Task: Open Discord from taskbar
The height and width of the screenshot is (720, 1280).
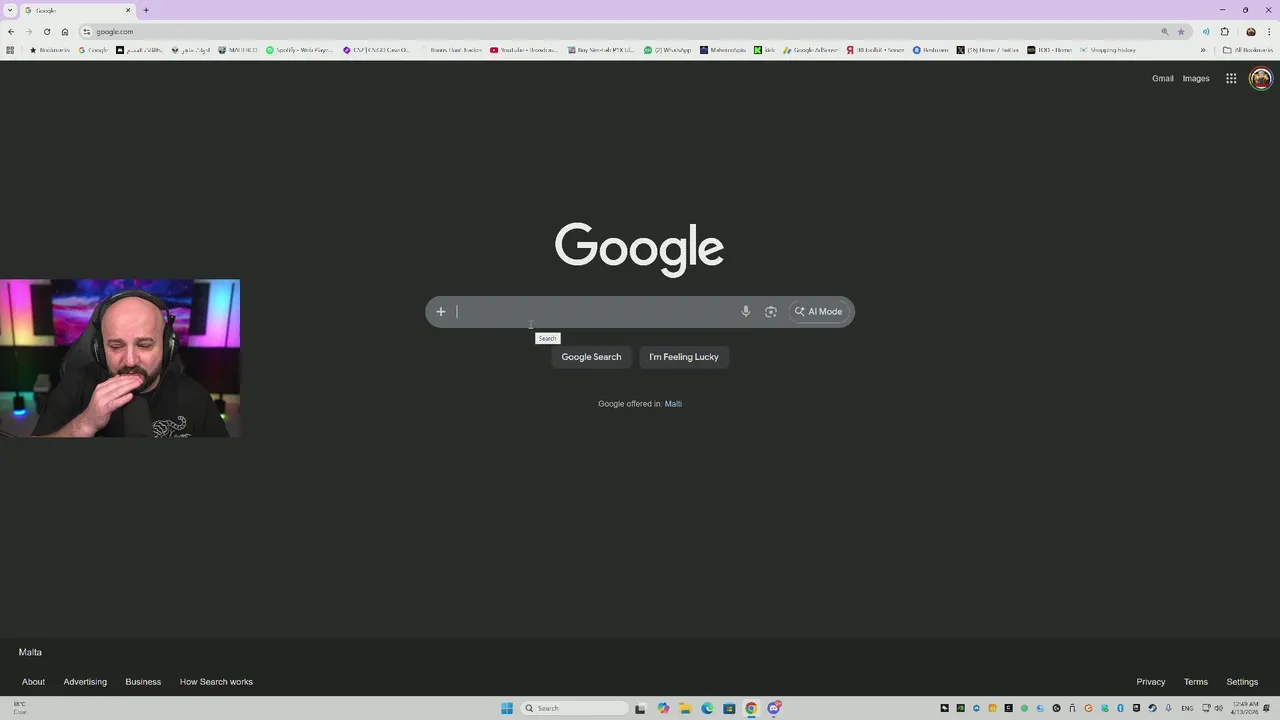Action: coord(773,708)
